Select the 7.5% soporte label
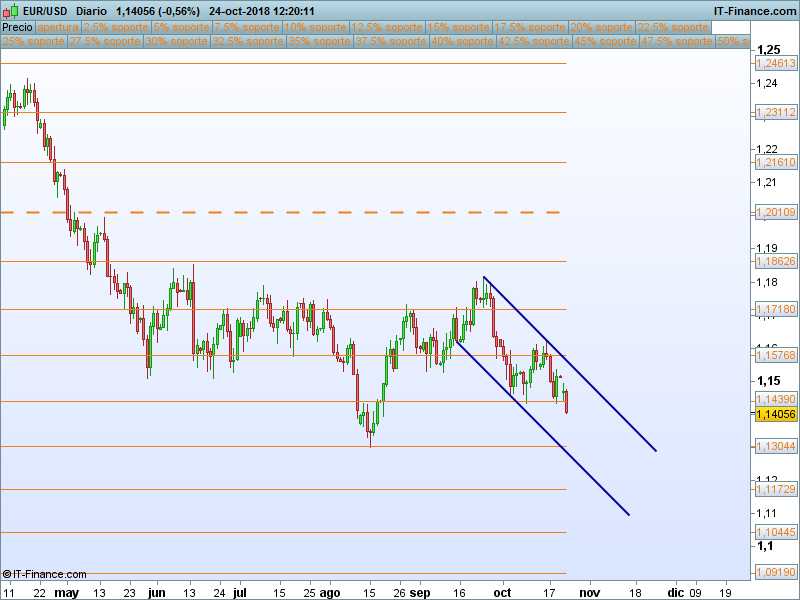Image resolution: width=800 pixels, height=600 pixels. click(247, 28)
